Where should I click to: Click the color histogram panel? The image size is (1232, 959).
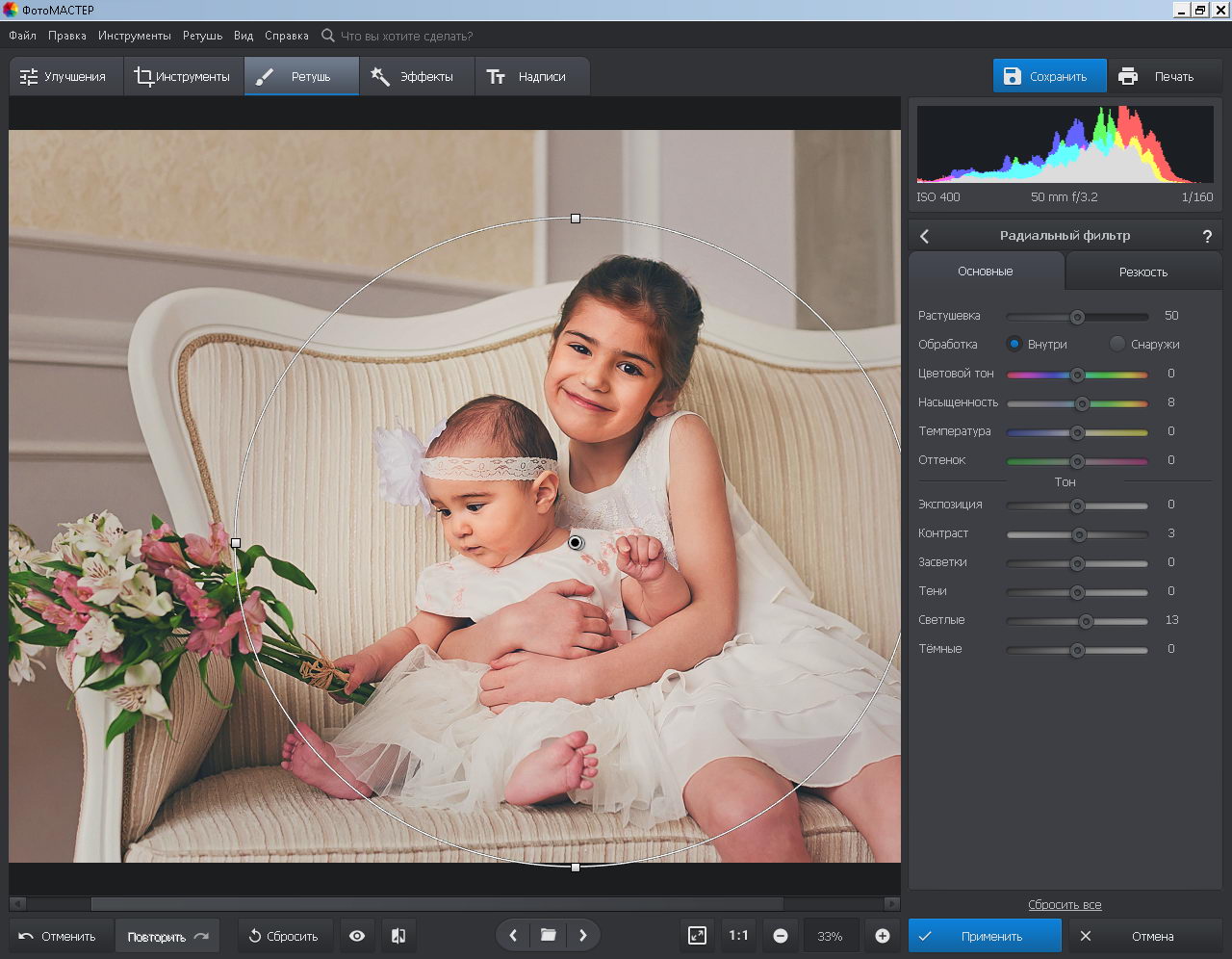pos(1065,144)
